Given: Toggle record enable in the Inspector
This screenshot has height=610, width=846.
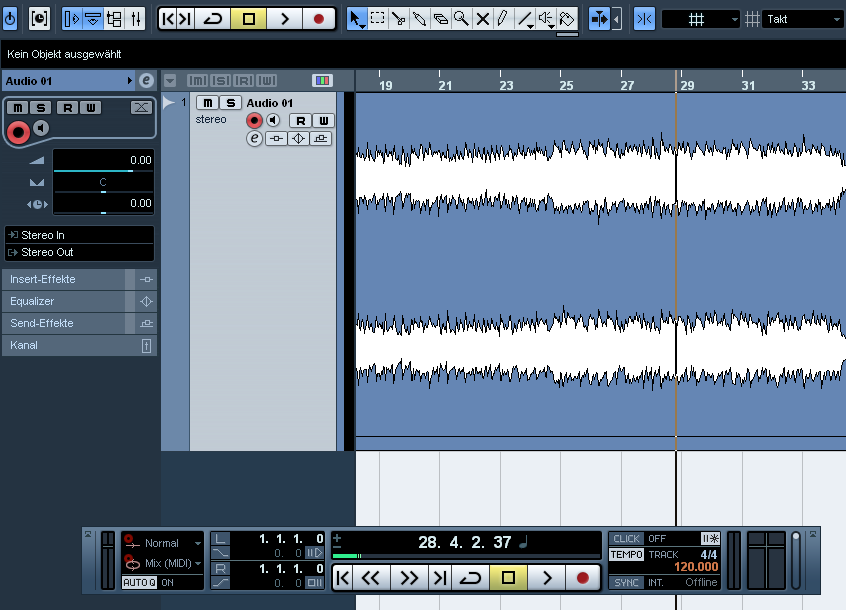Looking at the screenshot, I should coord(18,132).
